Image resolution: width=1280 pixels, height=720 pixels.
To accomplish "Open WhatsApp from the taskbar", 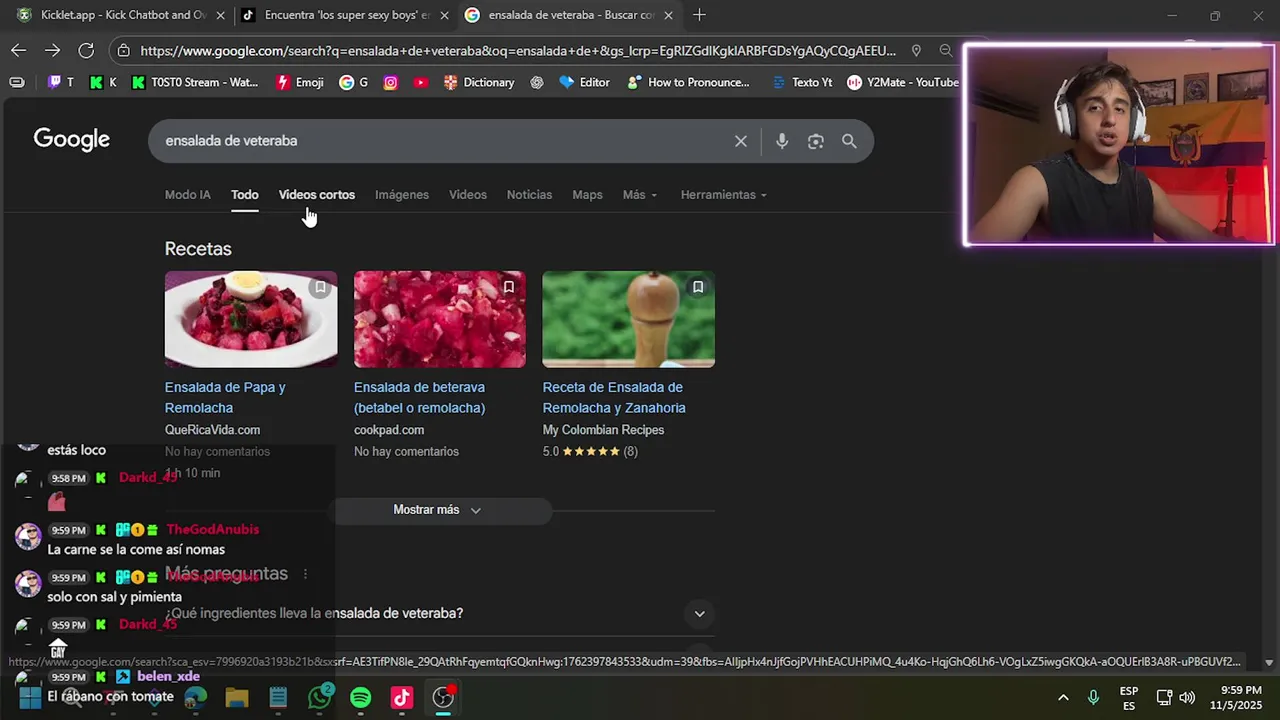I will coord(320,697).
